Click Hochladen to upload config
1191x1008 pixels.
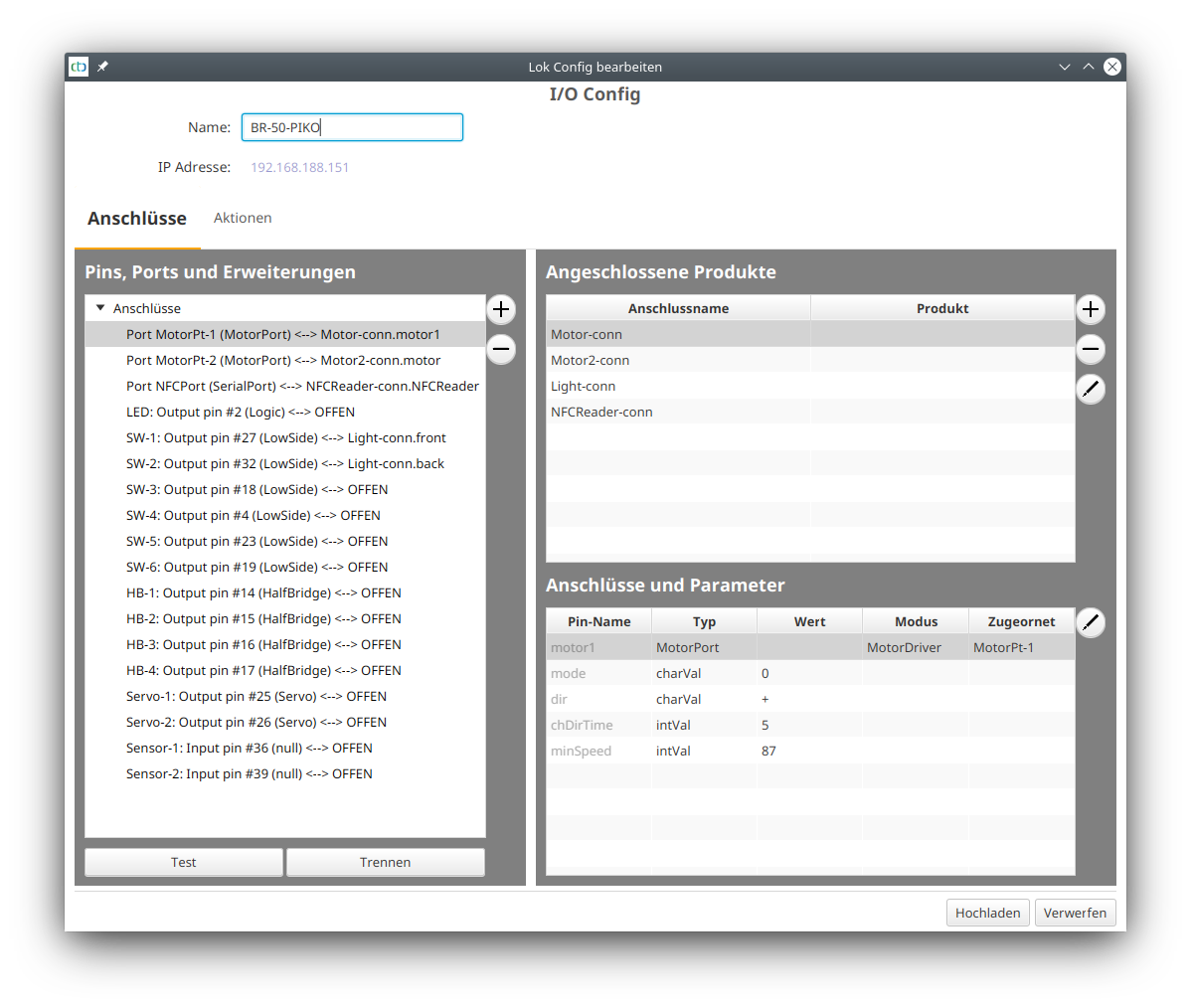click(x=987, y=913)
